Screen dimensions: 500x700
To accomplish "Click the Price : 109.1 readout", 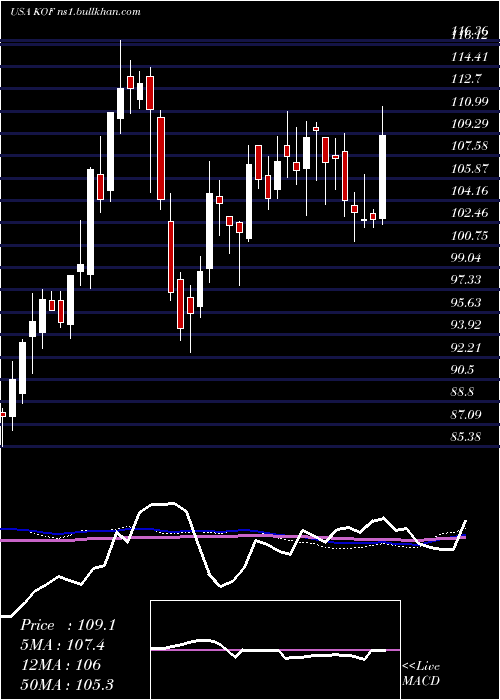I will 68,625.
